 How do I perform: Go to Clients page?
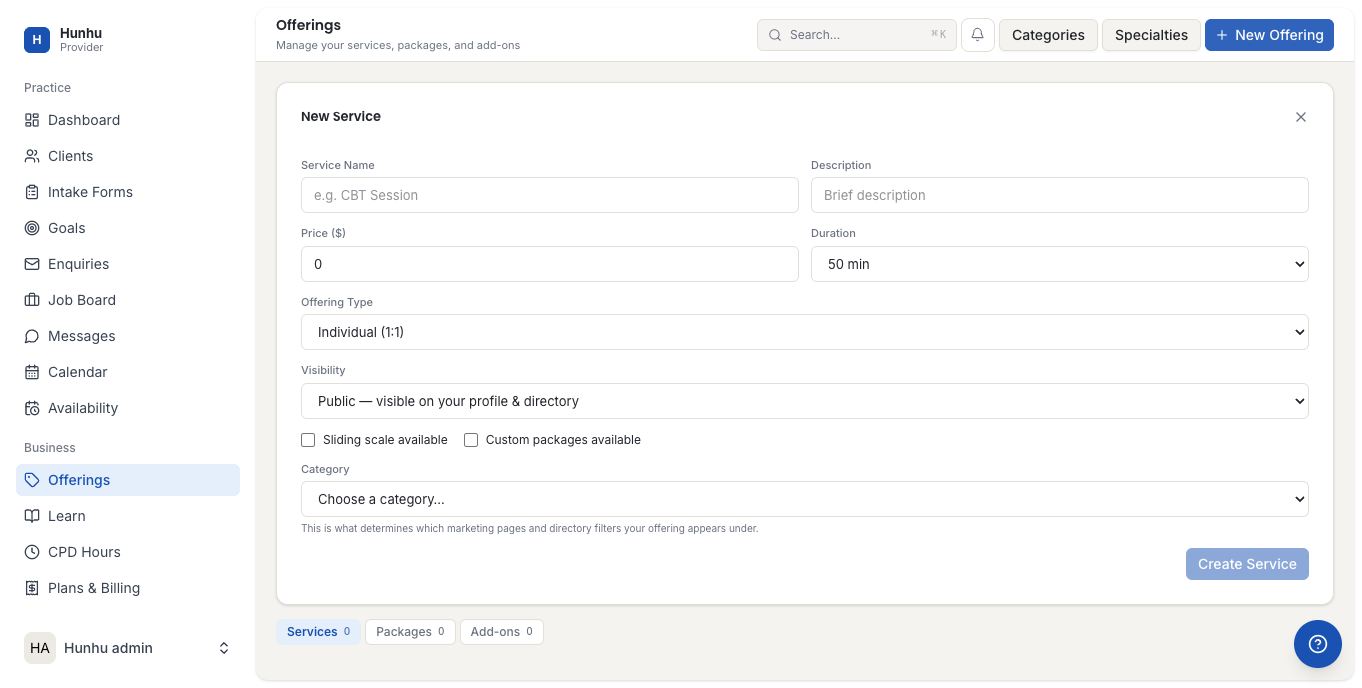pos(128,156)
